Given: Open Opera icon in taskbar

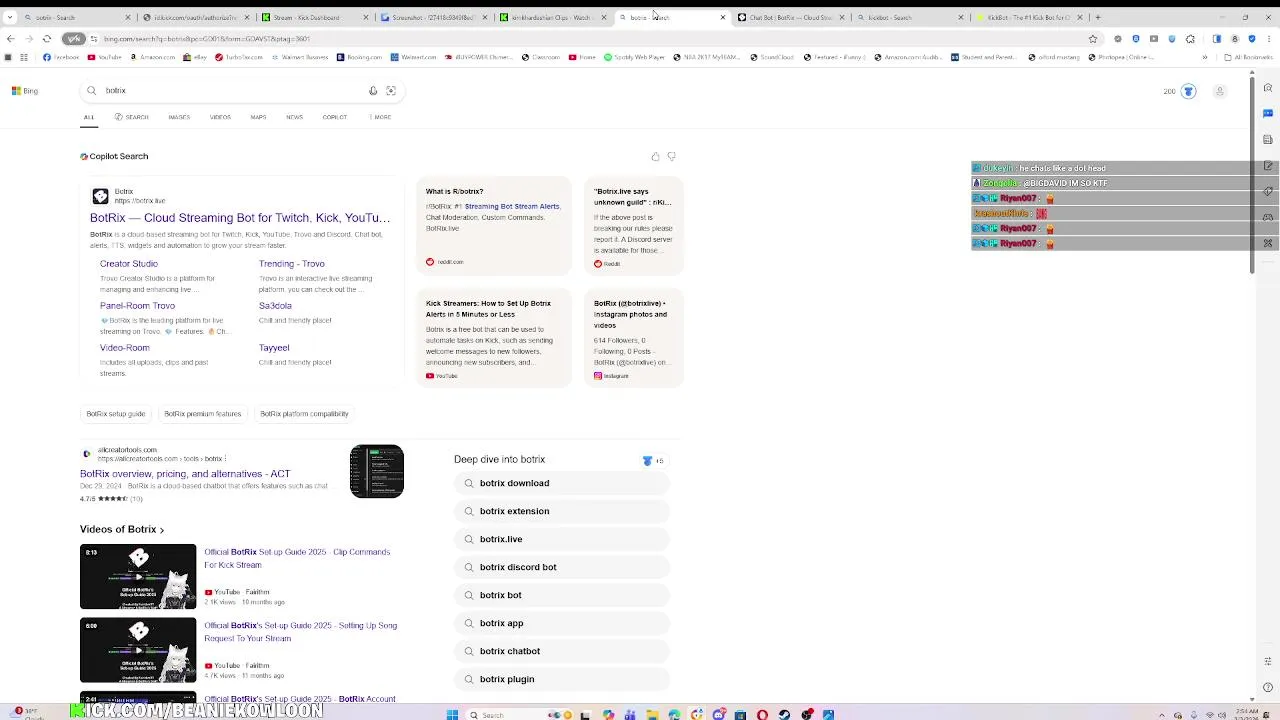Looking at the screenshot, I should 762,714.
